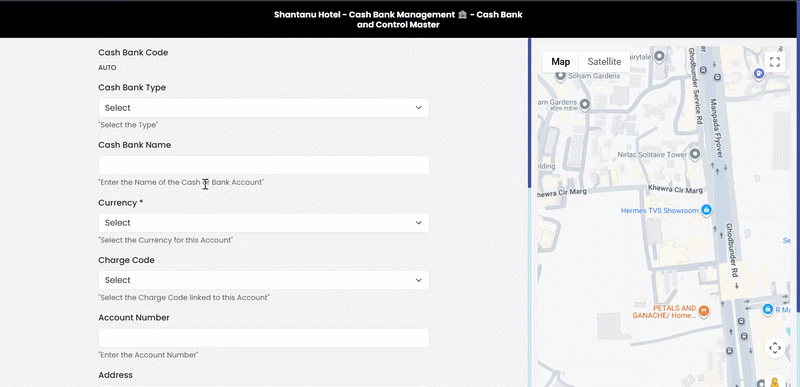The width and height of the screenshot is (800, 387).
Task: Open the Cash Bank Type dropdown
Action: (263, 108)
